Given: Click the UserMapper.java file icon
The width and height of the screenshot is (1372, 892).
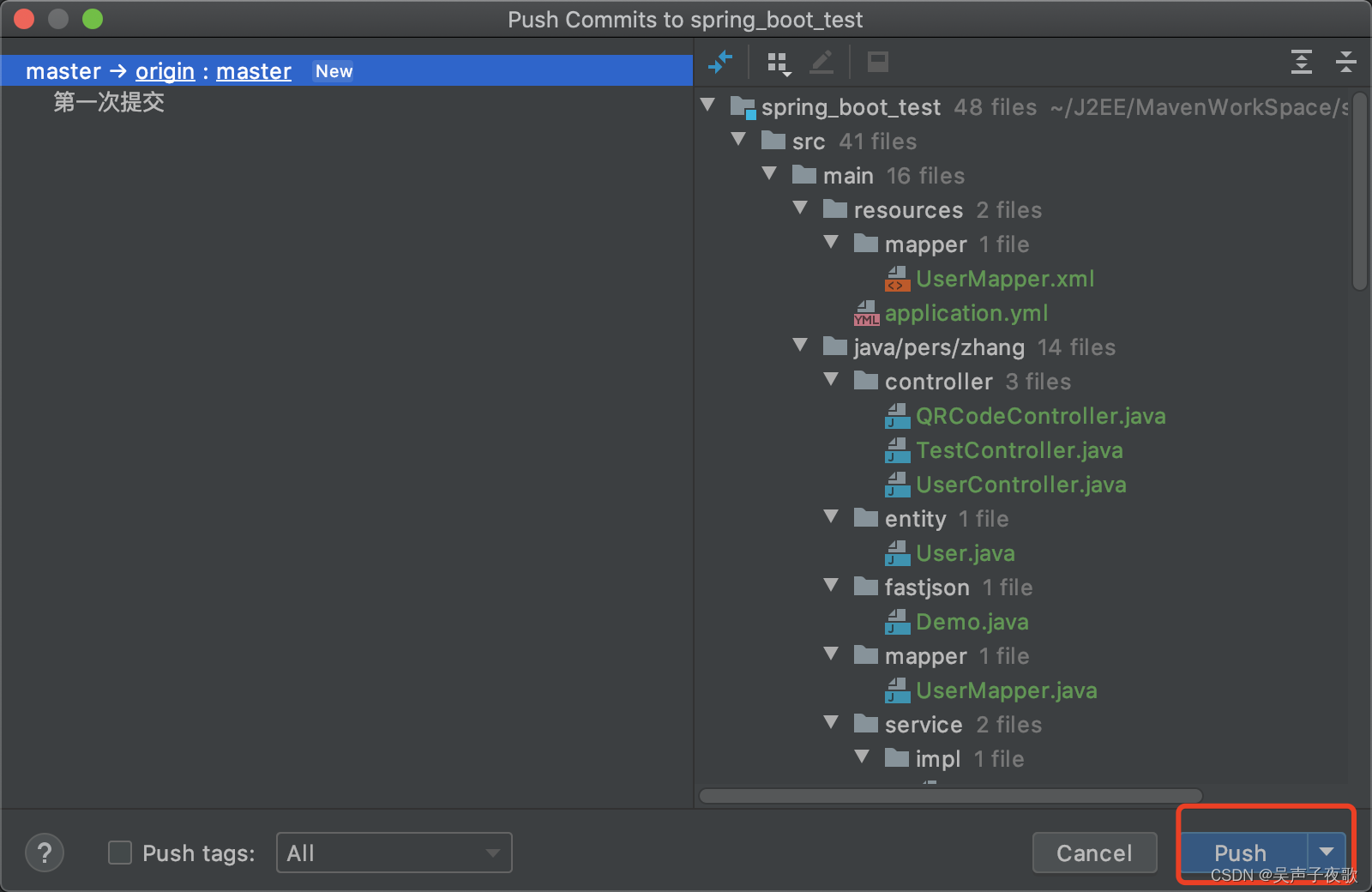Looking at the screenshot, I should tap(897, 690).
